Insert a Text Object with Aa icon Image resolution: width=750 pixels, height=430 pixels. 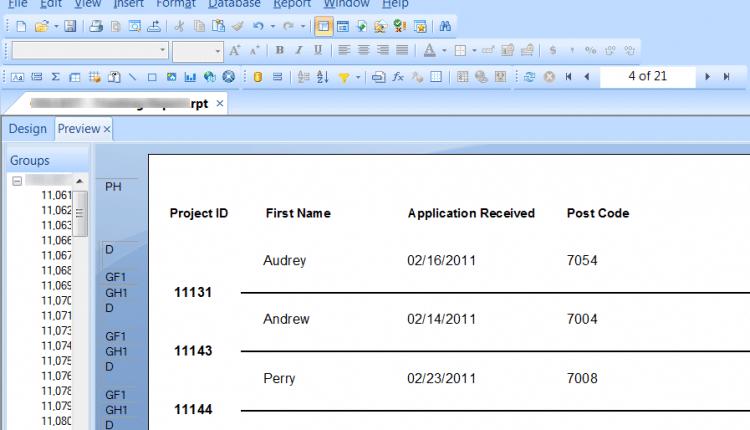click(18, 77)
